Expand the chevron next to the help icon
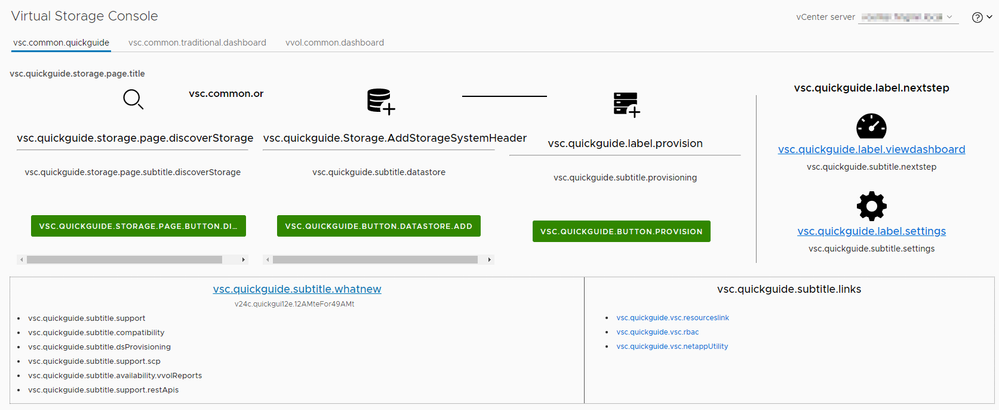This screenshot has height=410, width=999. click(x=989, y=18)
